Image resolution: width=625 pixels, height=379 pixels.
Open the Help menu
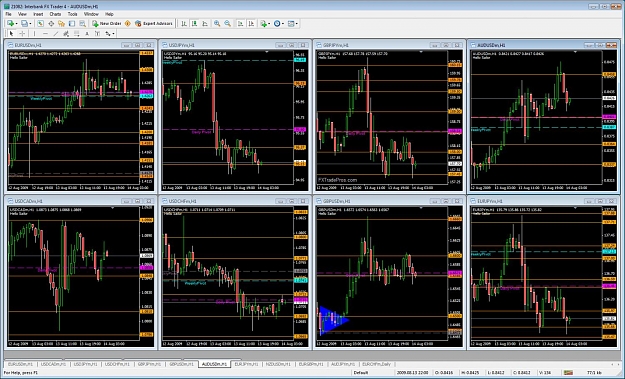tap(109, 14)
